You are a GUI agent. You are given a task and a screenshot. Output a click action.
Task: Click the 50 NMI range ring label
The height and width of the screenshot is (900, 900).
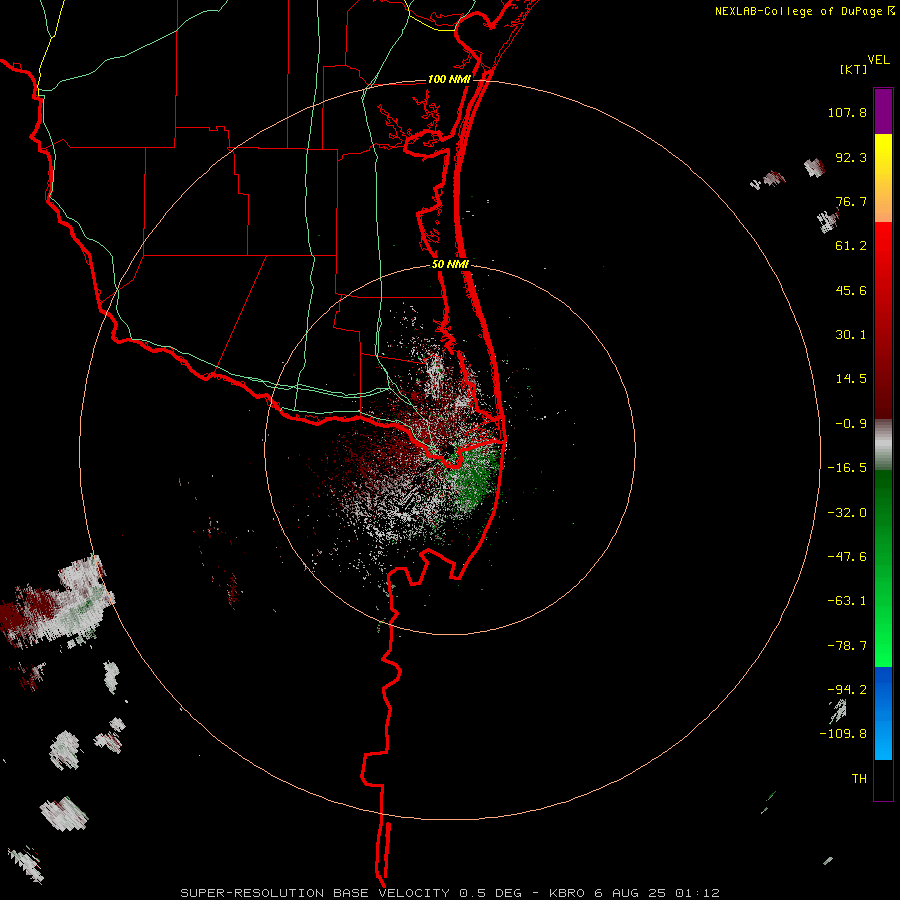(x=451, y=265)
